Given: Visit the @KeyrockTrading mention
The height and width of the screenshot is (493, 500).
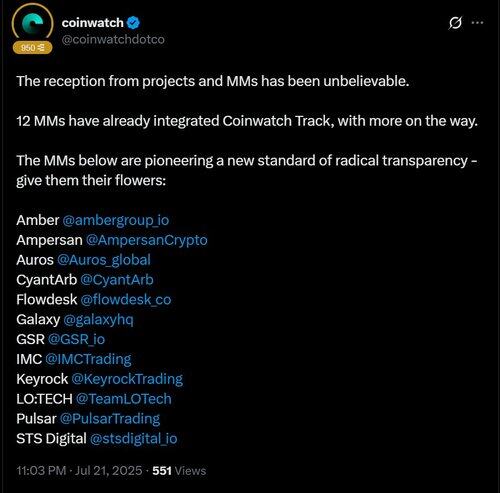Looking at the screenshot, I should (x=127, y=379).
